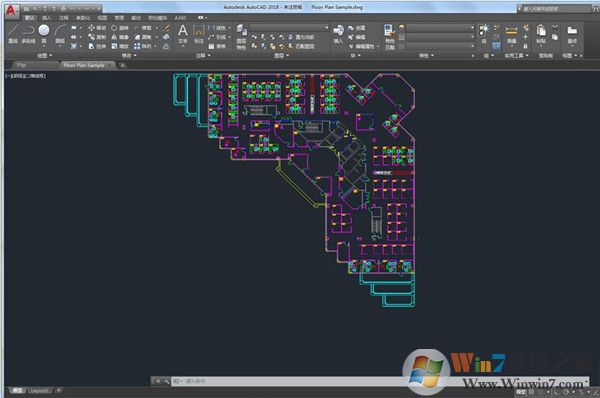Screen dimensions: 600x398
Task: Expand the Draw panel title arrow
Action: coord(51,55)
